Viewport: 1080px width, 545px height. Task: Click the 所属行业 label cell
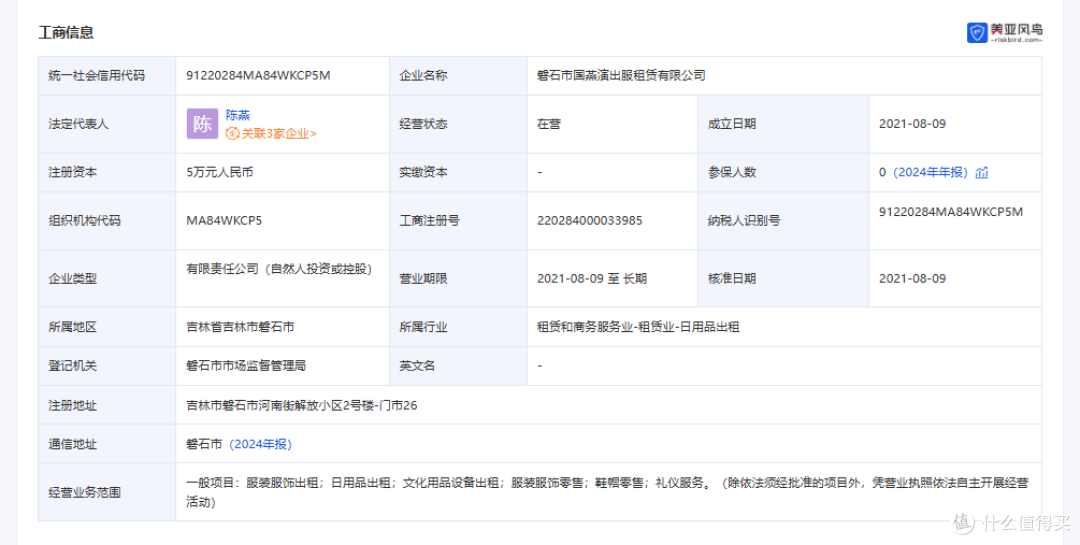pyautogui.click(x=459, y=327)
